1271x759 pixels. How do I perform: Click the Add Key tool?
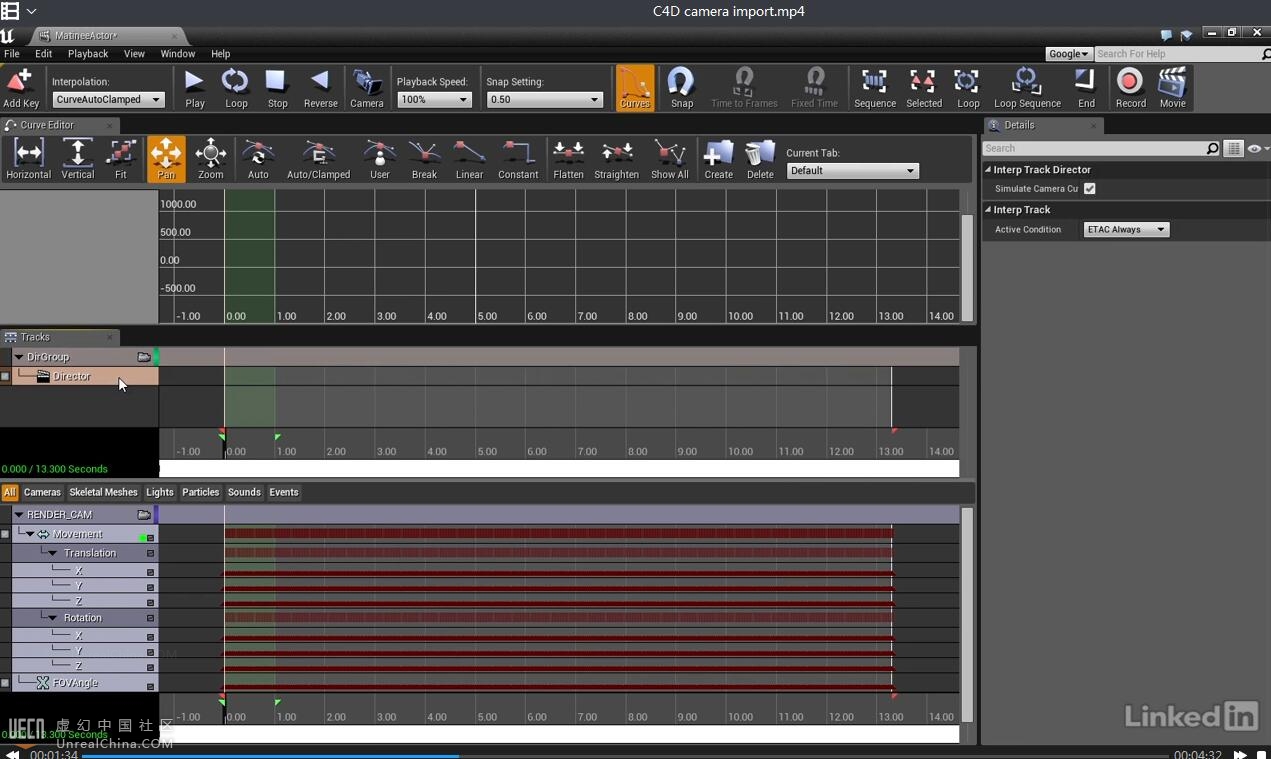pyautogui.click(x=21, y=88)
